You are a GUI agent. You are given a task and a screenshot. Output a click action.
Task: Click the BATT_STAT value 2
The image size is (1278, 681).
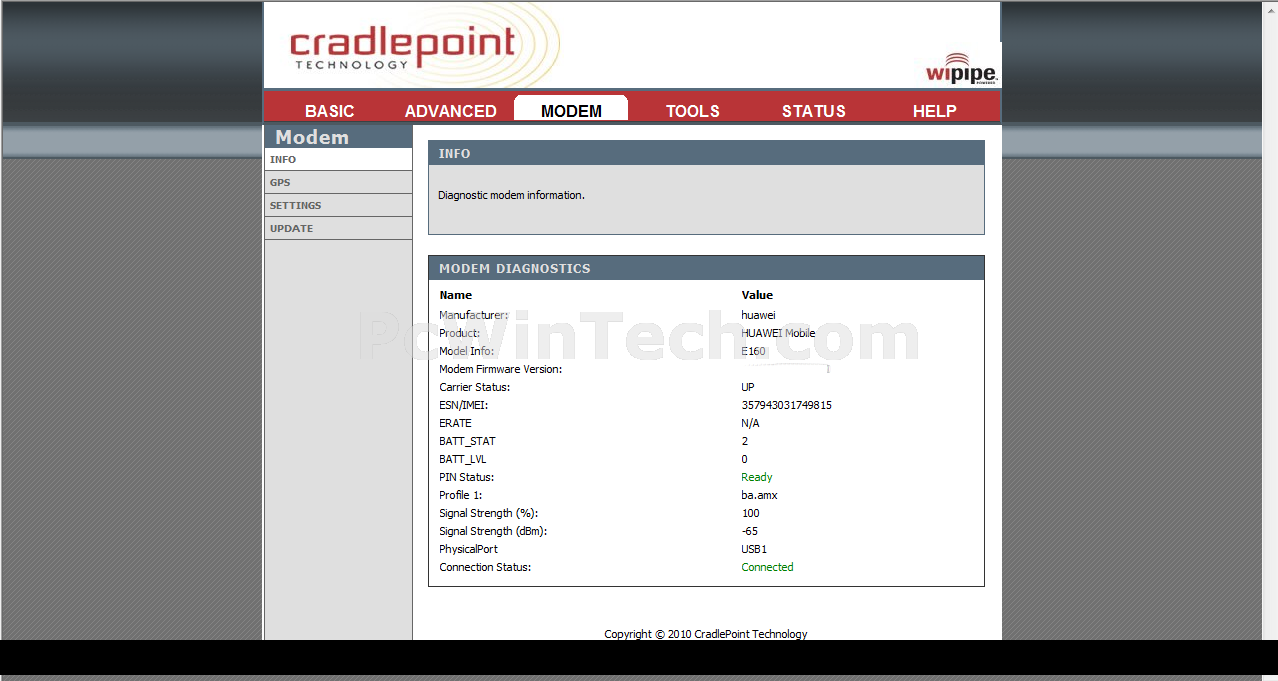(744, 441)
